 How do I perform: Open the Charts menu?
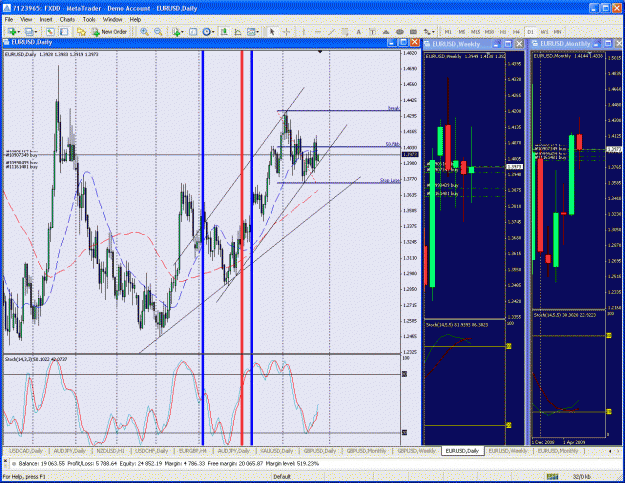coord(67,20)
